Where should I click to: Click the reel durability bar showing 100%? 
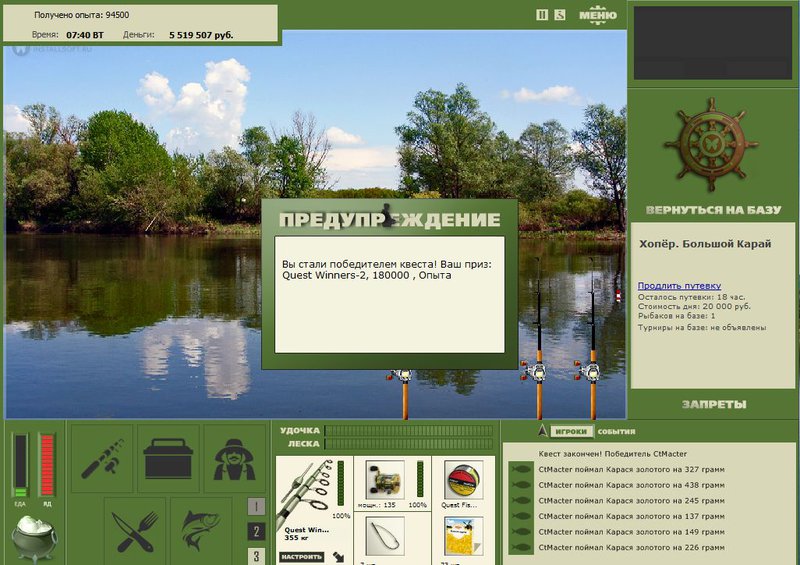pyautogui.click(x=420, y=479)
